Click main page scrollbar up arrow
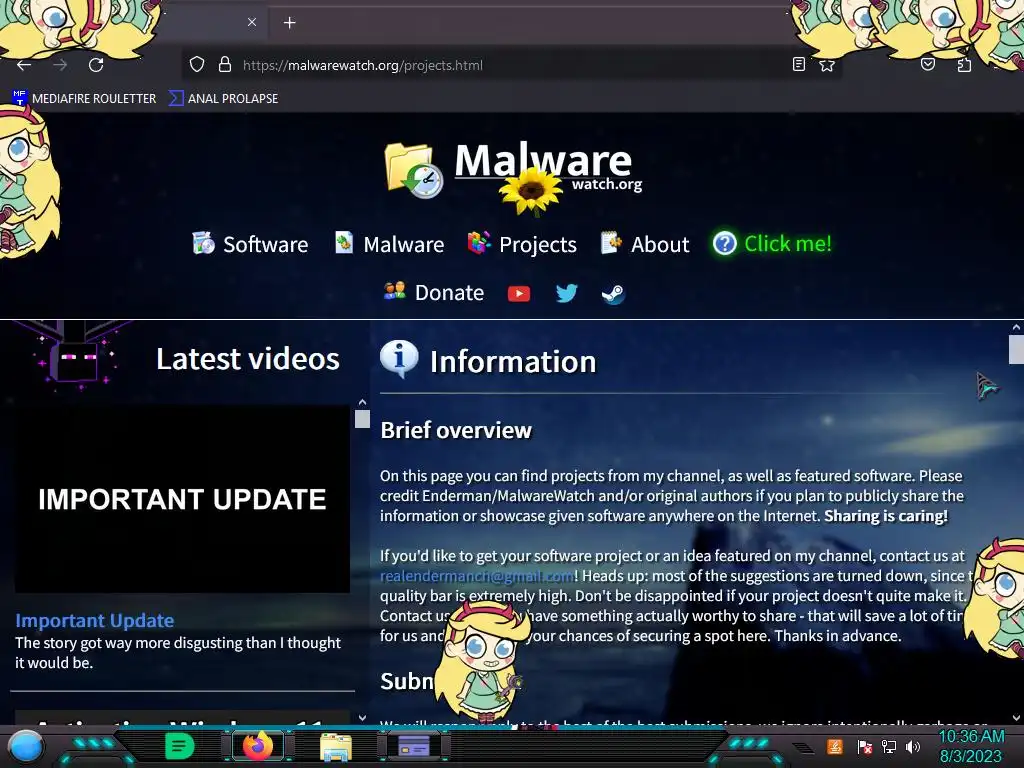Image resolution: width=1024 pixels, height=768 pixels. [1016, 327]
